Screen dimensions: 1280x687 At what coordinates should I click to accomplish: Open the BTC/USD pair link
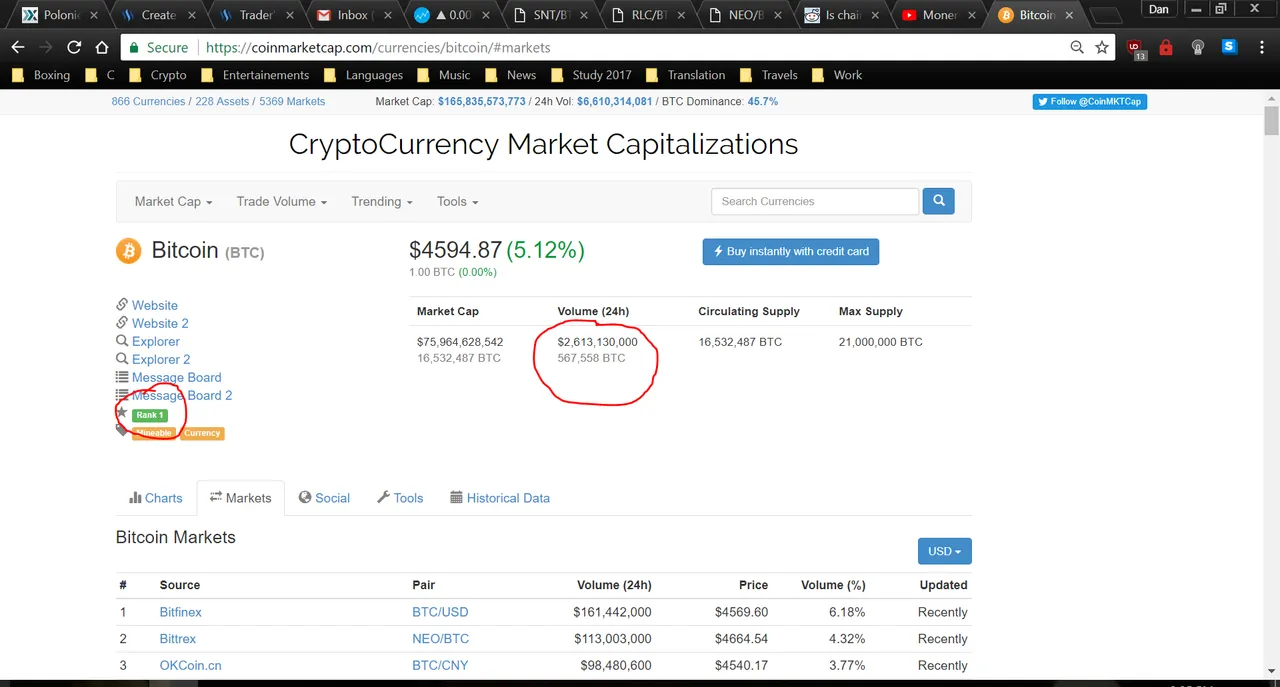(x=440, y=612)
